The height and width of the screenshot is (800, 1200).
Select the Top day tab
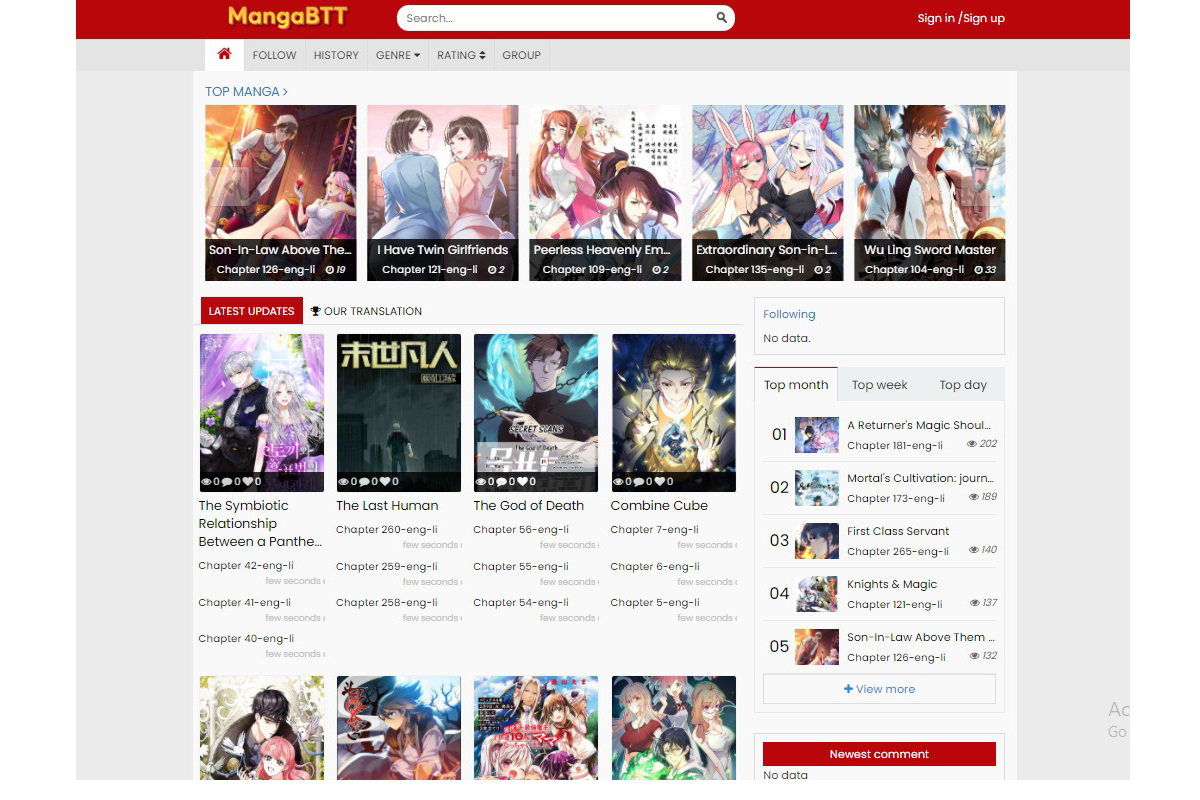coord(962,385)
